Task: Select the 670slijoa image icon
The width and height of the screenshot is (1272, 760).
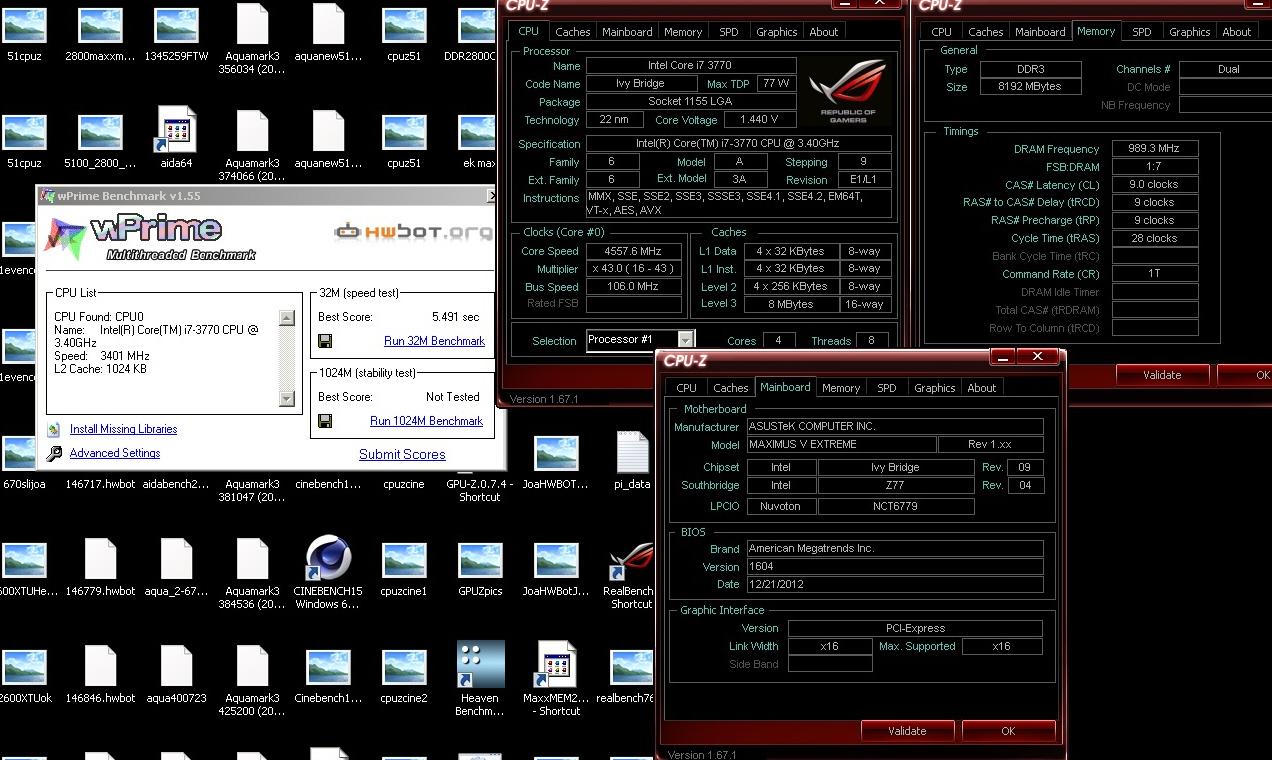Action: point(24,453)
